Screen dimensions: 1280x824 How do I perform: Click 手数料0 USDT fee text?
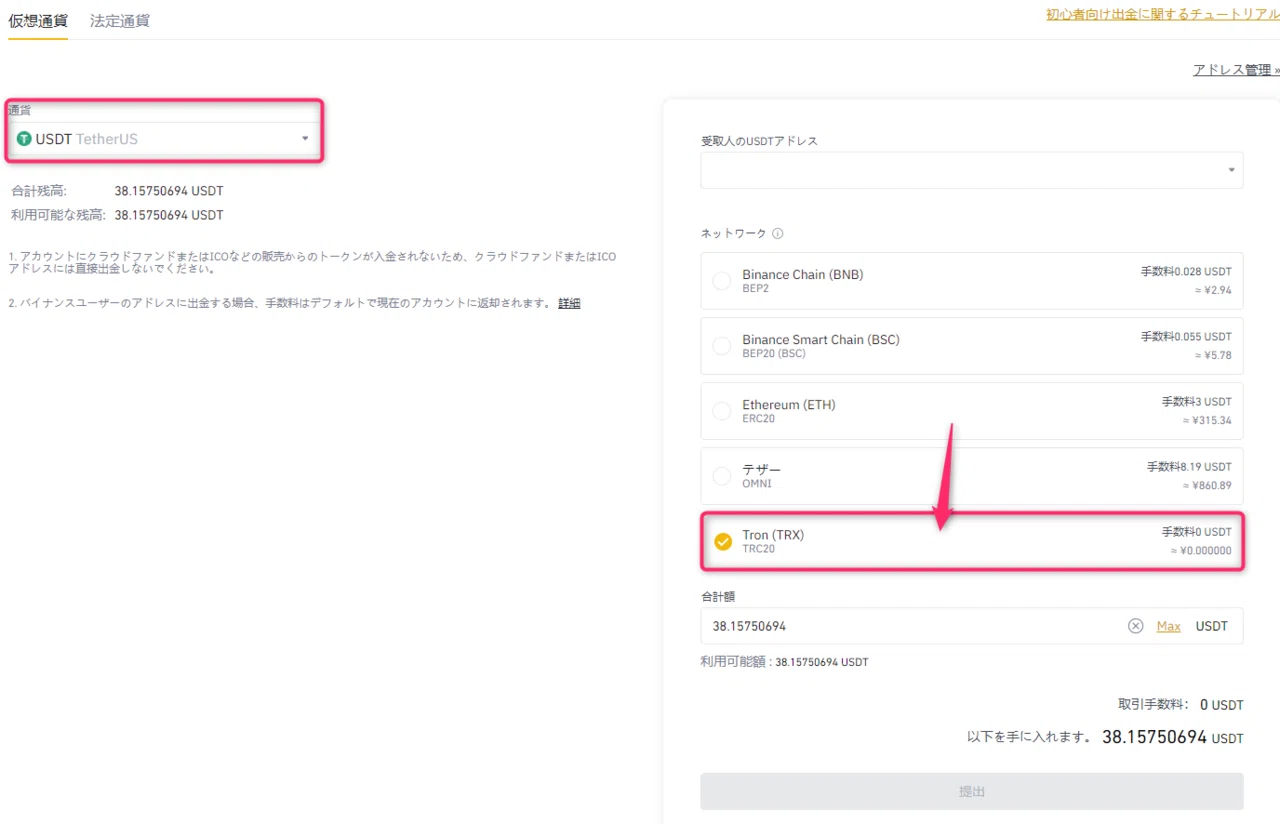[x=1197, y=532]
